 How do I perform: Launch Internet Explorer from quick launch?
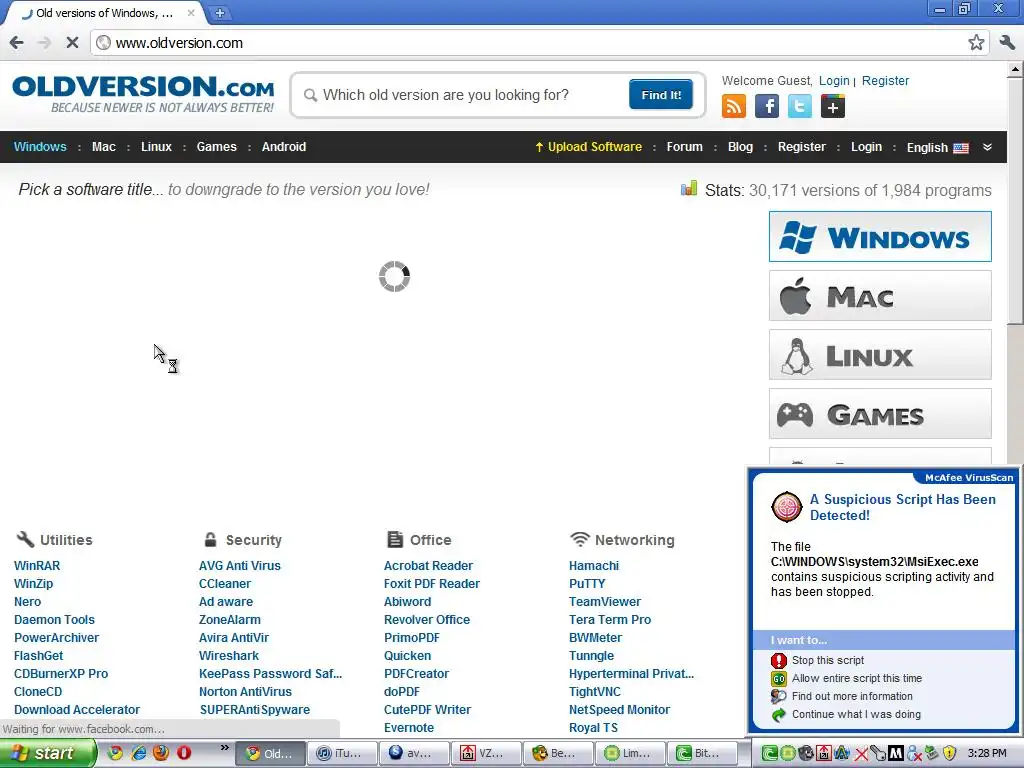coord(138,753)
